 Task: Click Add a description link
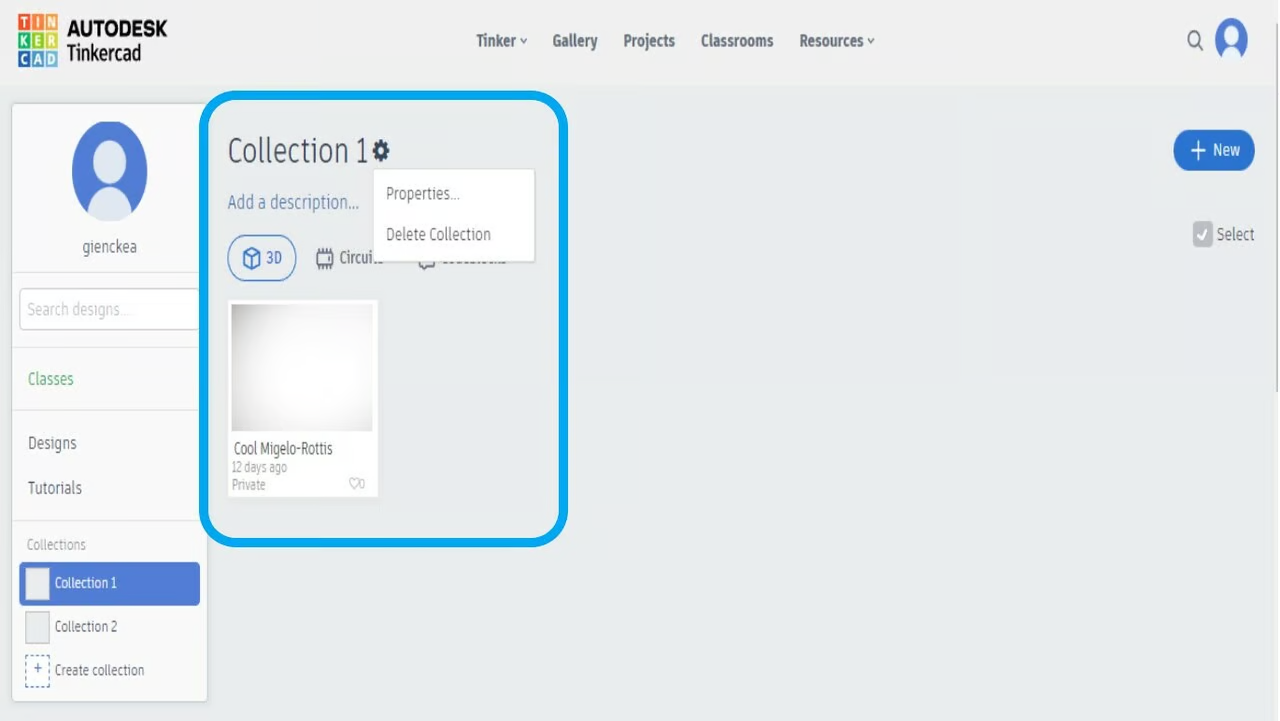pos(293,202)
